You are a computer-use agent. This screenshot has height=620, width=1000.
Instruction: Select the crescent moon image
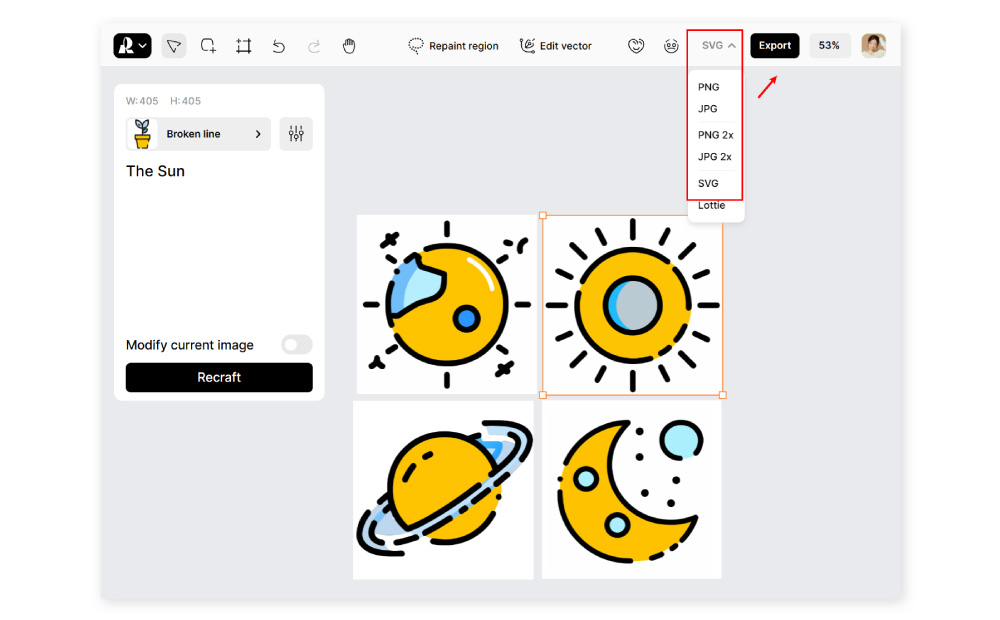631,489
